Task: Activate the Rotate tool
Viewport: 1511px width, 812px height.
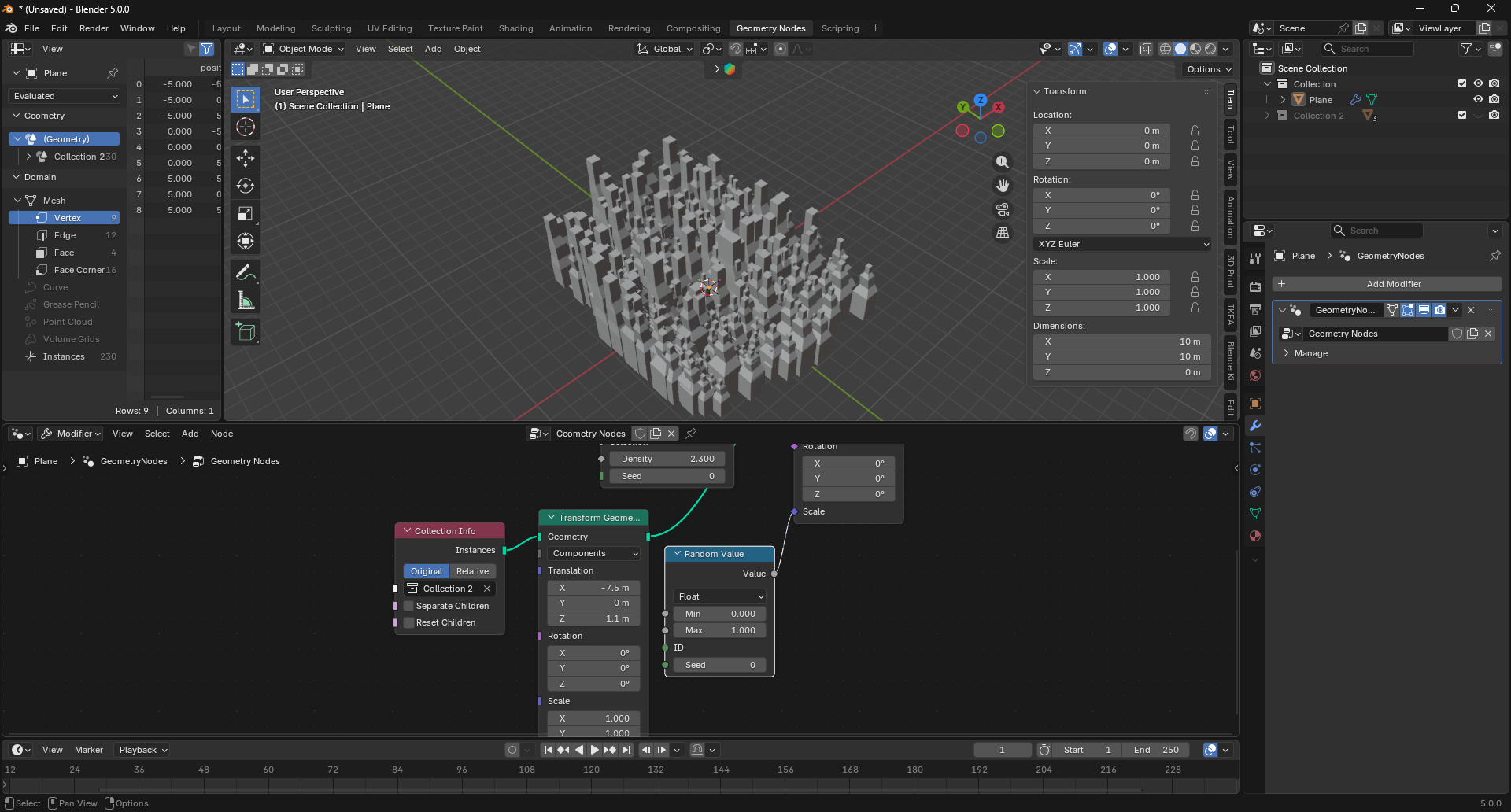Action: coord(246,186)
